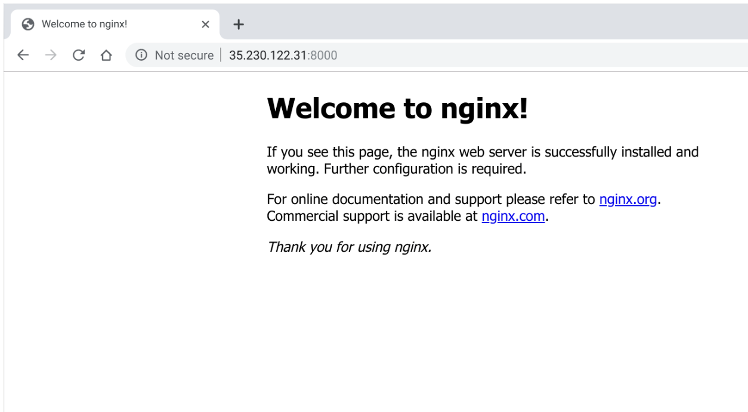This screenshot has width=748, height=412.
Task: Click the sentence Further configuration is required
Action: tap(425, 169)
